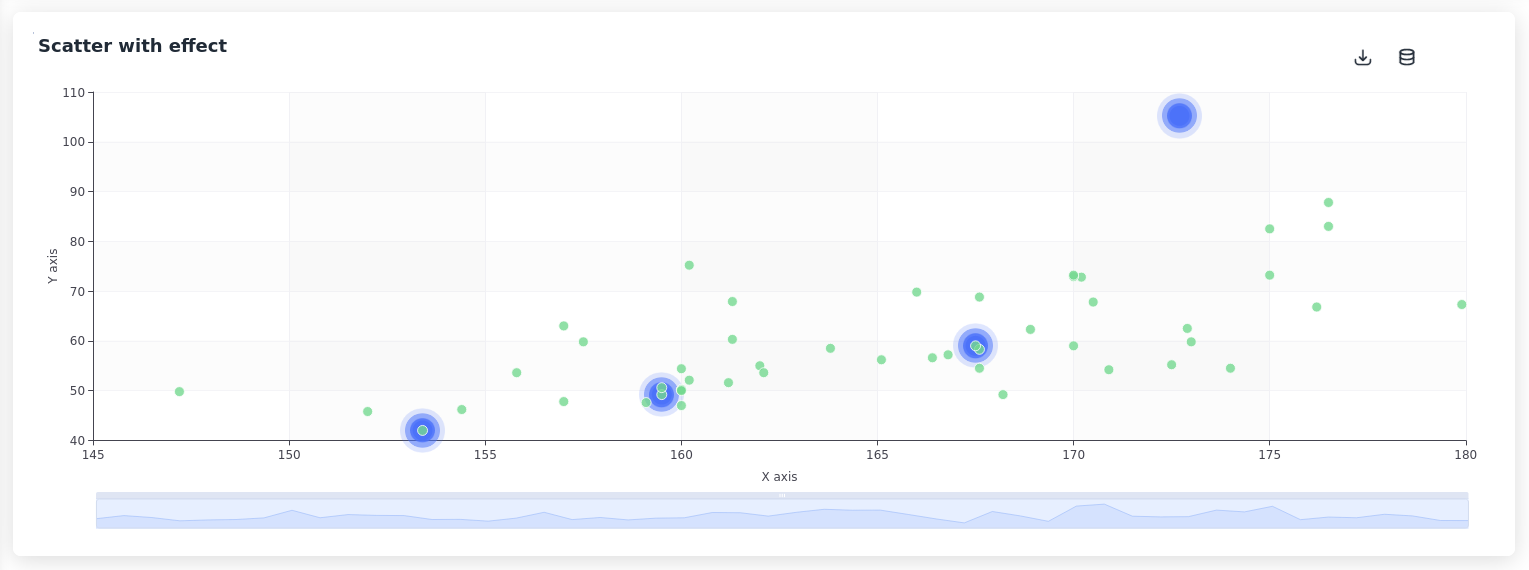
Task: Click the "Scatter with effect" chart title
Action: (x=132, y=46)
